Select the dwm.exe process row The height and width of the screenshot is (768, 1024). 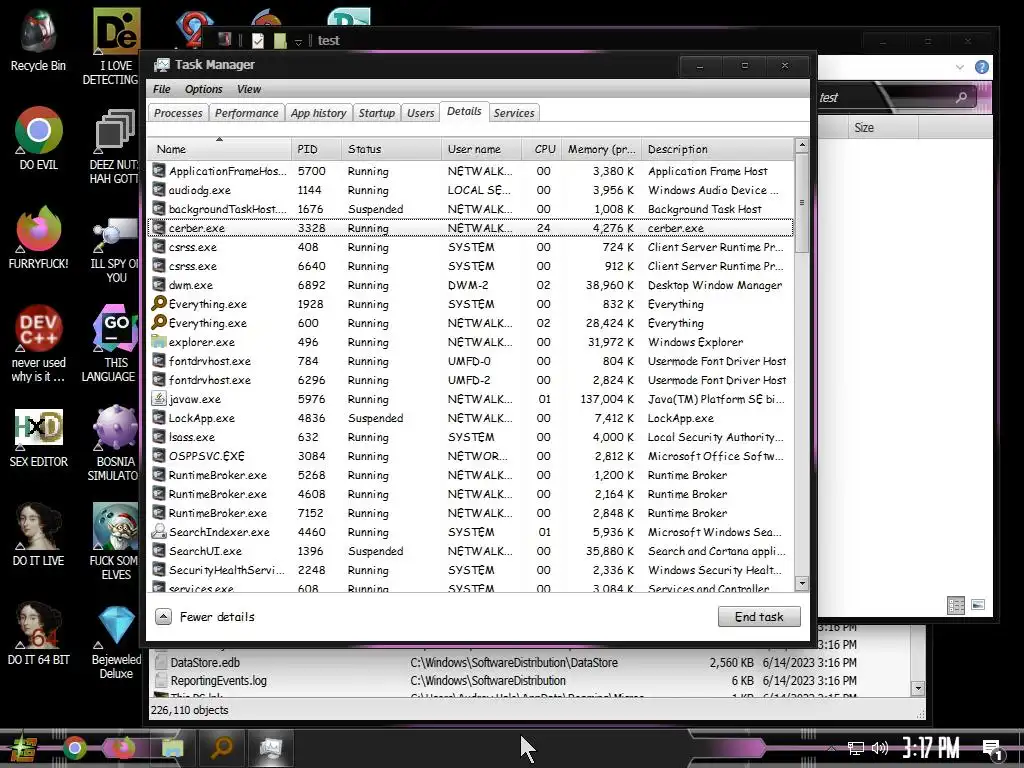[x=471, y=285]
